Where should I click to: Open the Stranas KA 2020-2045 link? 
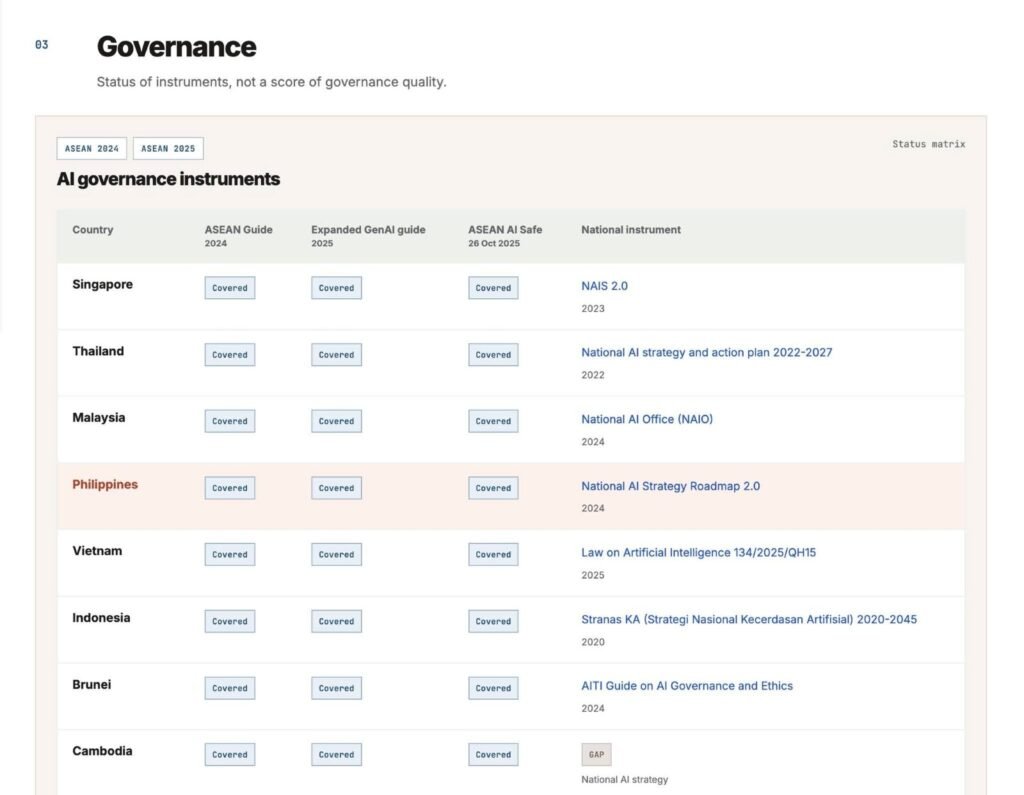click(748, 619)
